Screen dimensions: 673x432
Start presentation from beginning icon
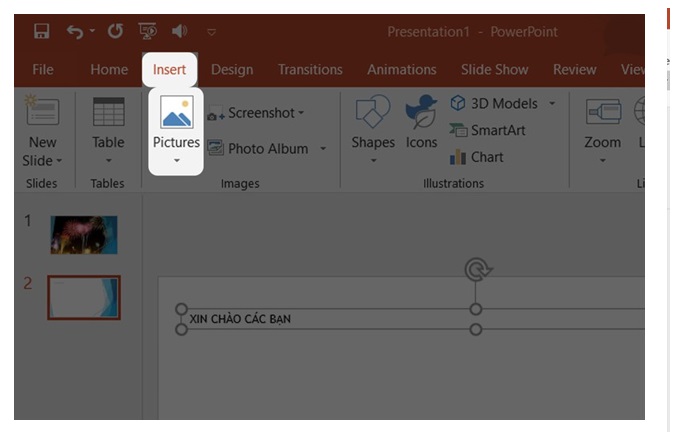(x=147, y=31)
